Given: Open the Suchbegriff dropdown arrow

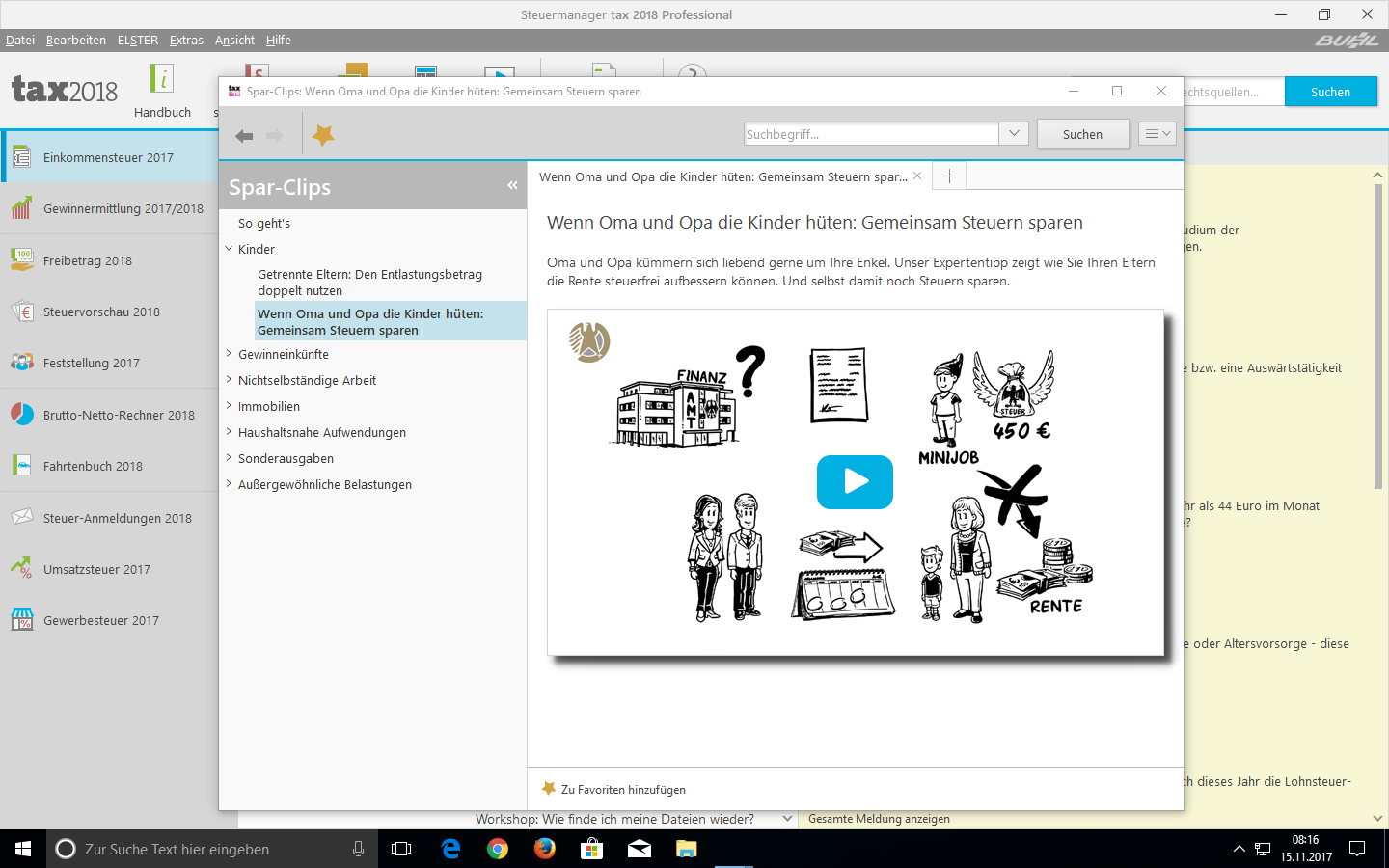Looking at the screenshot, I should 1014,134.
